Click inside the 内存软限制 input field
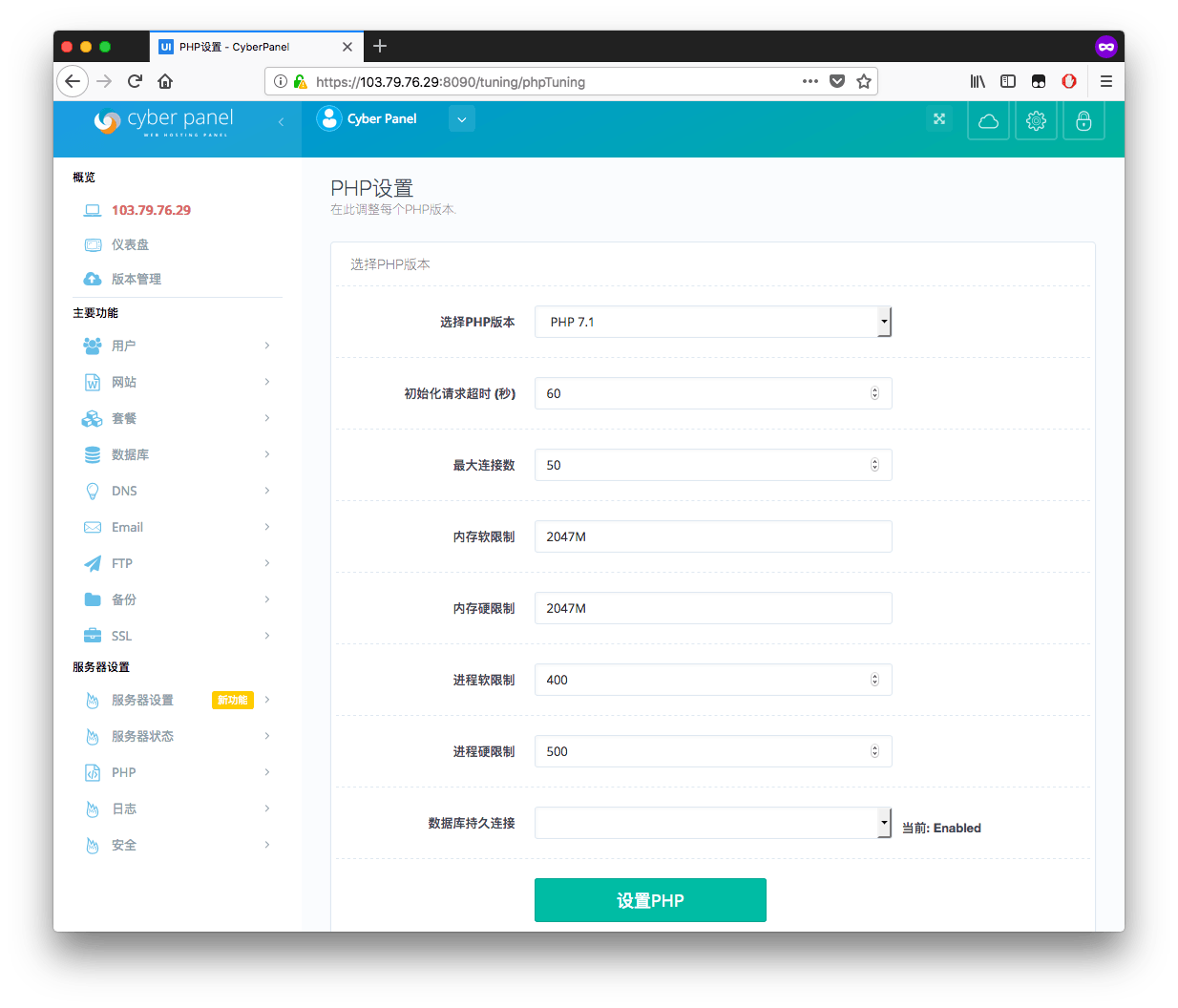This screenshot has width=1178, height=1008. click(x=713, y=536)
